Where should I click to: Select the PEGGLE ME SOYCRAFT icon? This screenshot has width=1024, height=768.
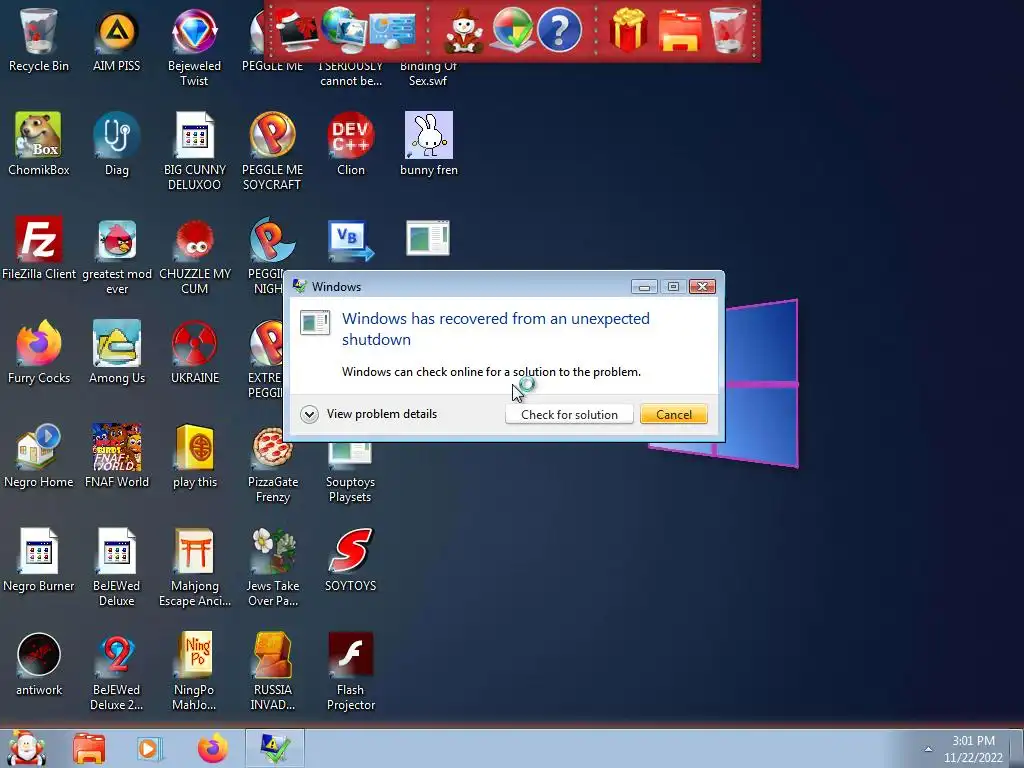point(272,152)
